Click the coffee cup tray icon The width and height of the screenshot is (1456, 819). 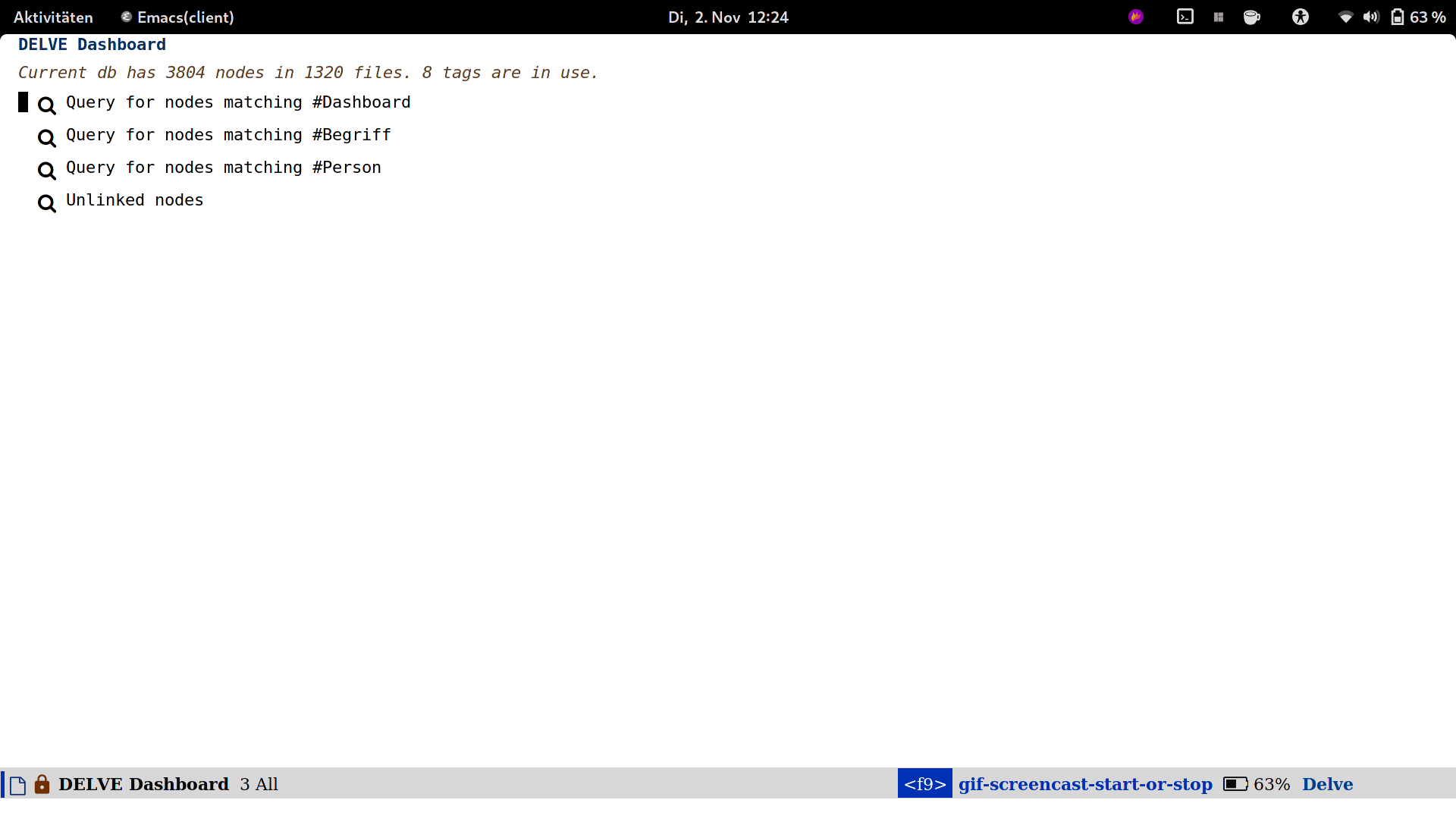click(x=1251, y=17)
